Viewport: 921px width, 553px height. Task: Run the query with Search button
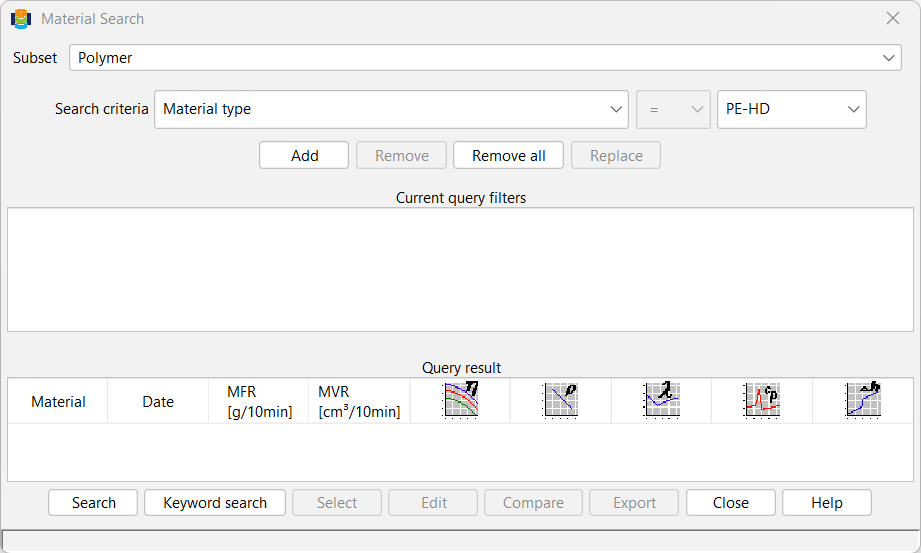coord(93,503)
